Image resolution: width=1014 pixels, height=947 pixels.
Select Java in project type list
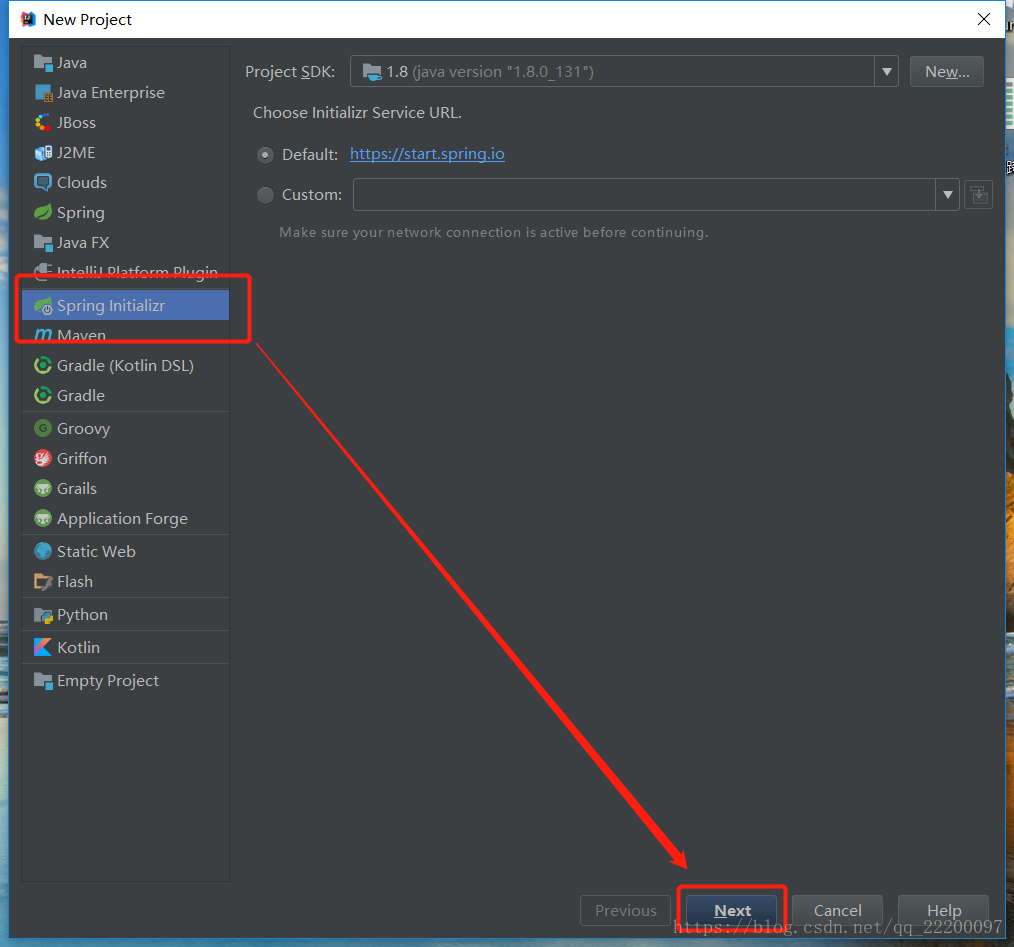point(125,63)
